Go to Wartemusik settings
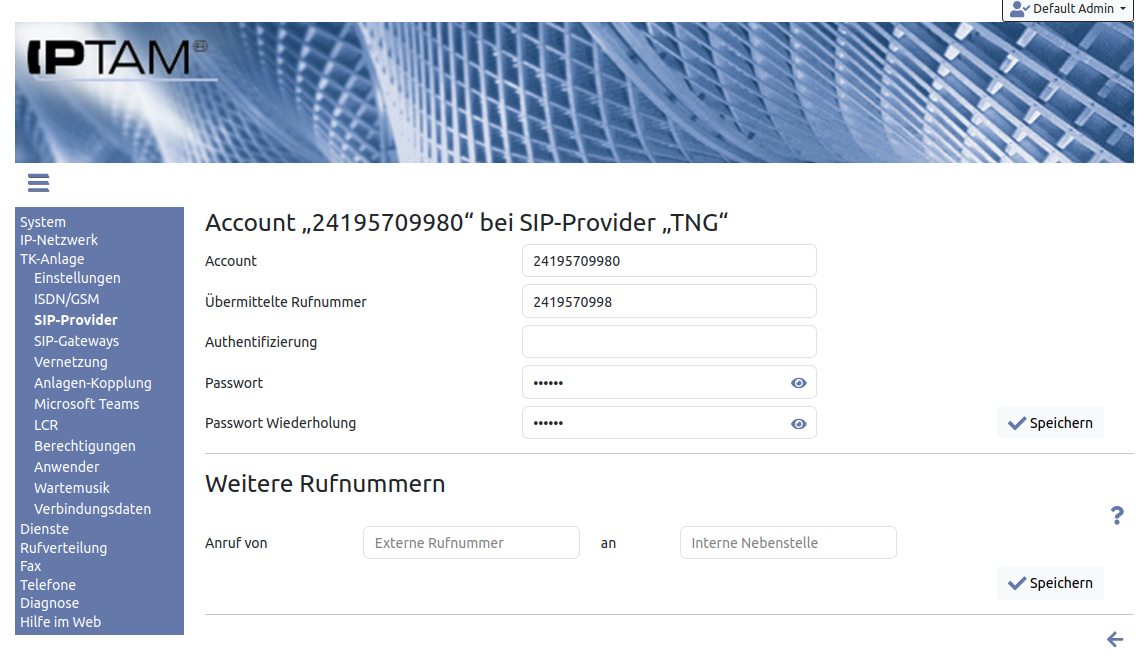 [x=72, y=488]
